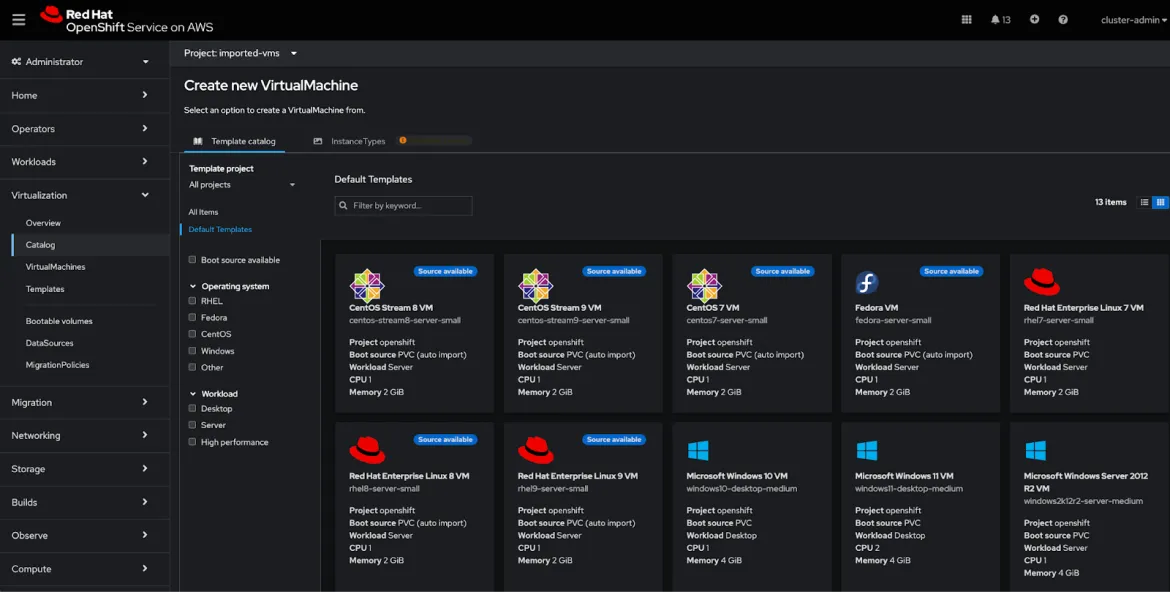Open Templates in the sidebar
1170x592 pixels.
(x=45, y=289)
